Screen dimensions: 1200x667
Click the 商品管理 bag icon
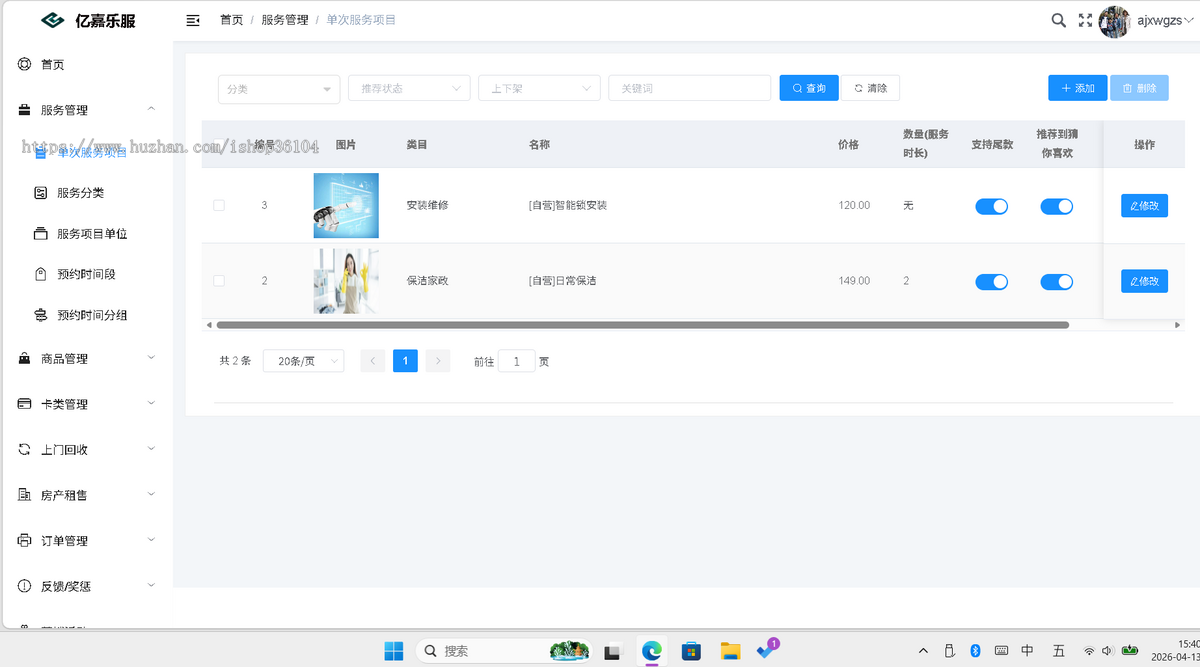coord(25,358)
